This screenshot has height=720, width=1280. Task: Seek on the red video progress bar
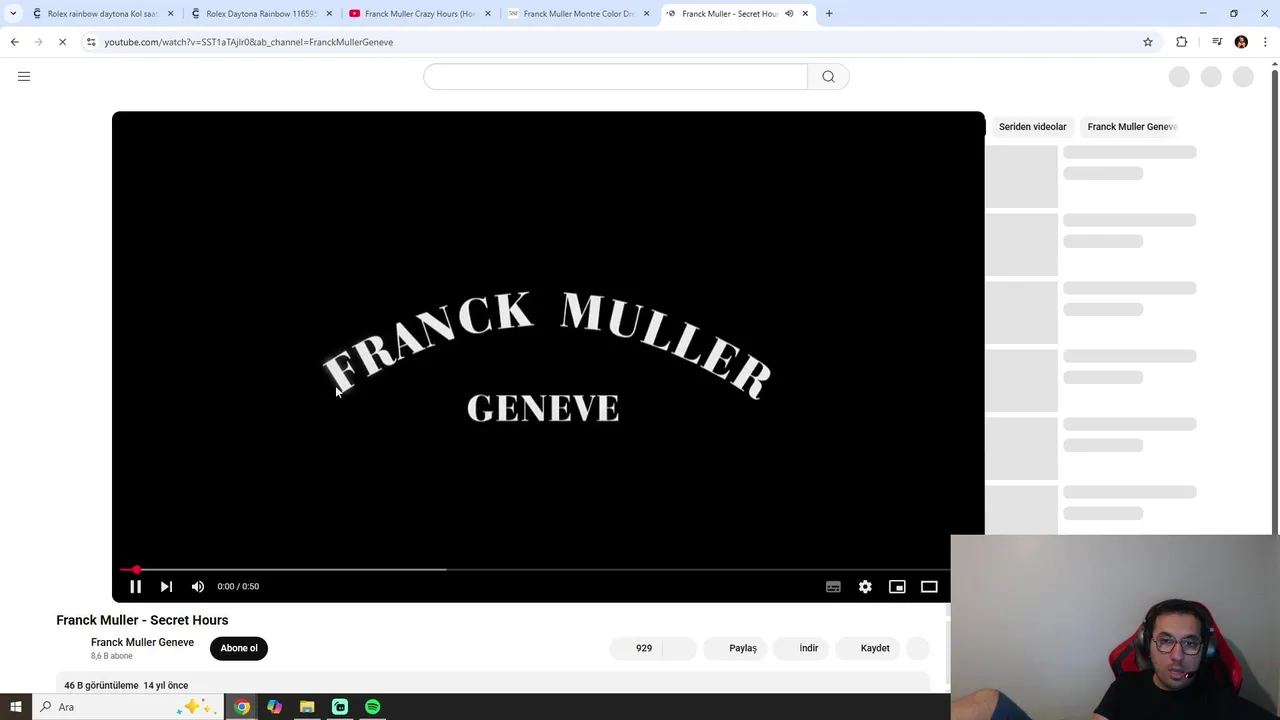[535, 569]
